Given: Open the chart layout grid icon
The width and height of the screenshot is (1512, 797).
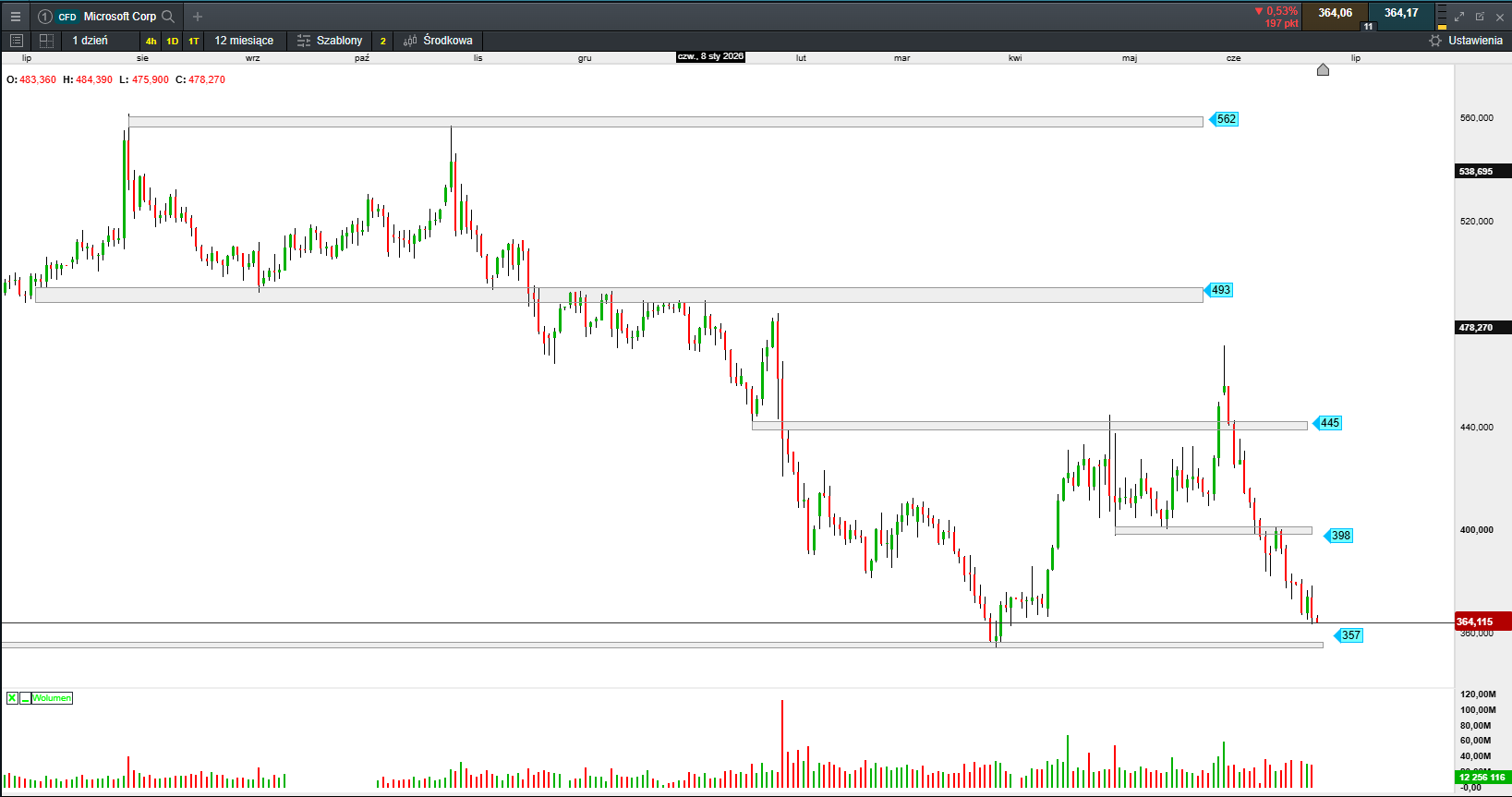Looking at the screenshot, I should pos(46,41).
